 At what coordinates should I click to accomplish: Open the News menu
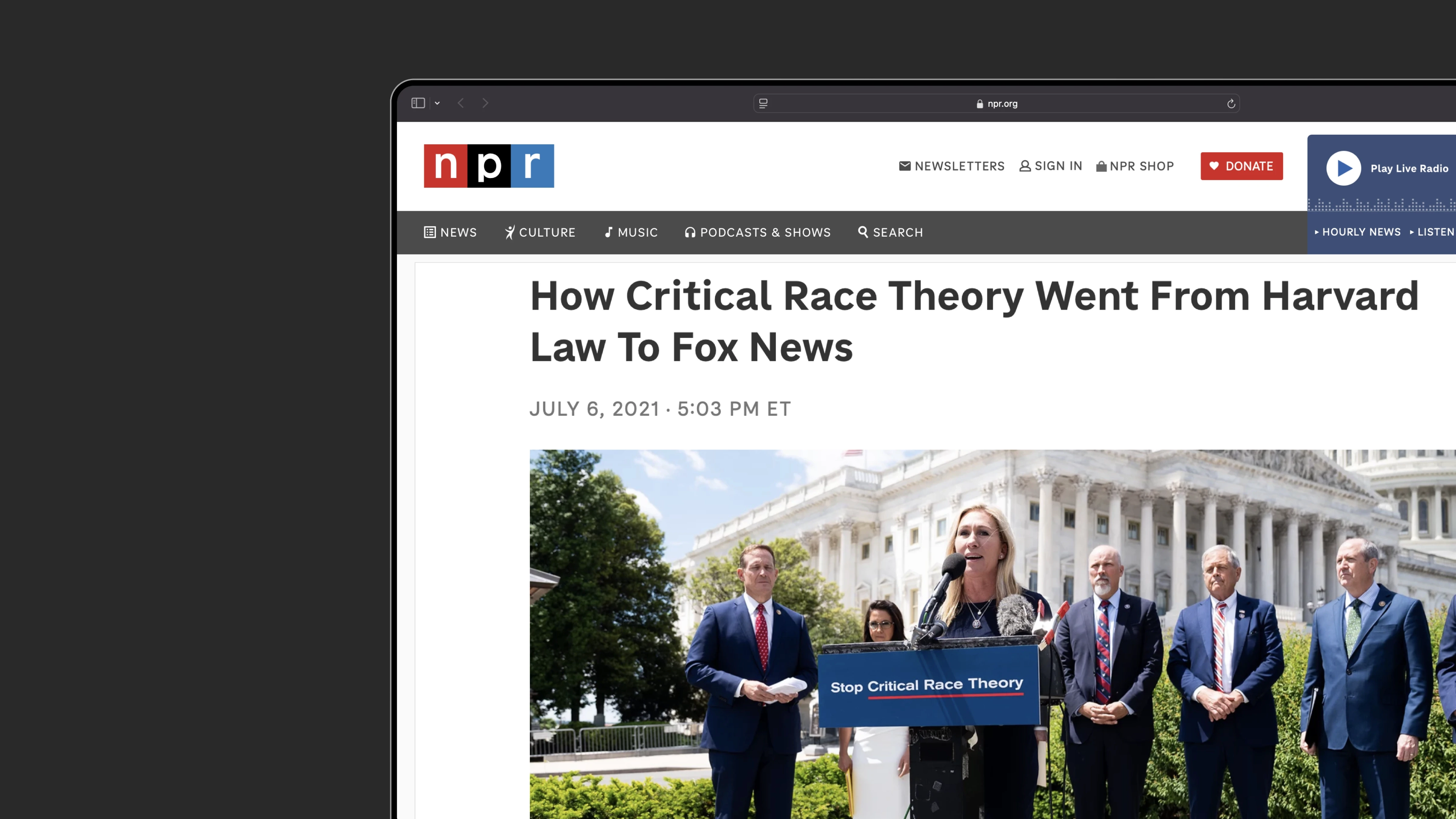click(450, 232)
